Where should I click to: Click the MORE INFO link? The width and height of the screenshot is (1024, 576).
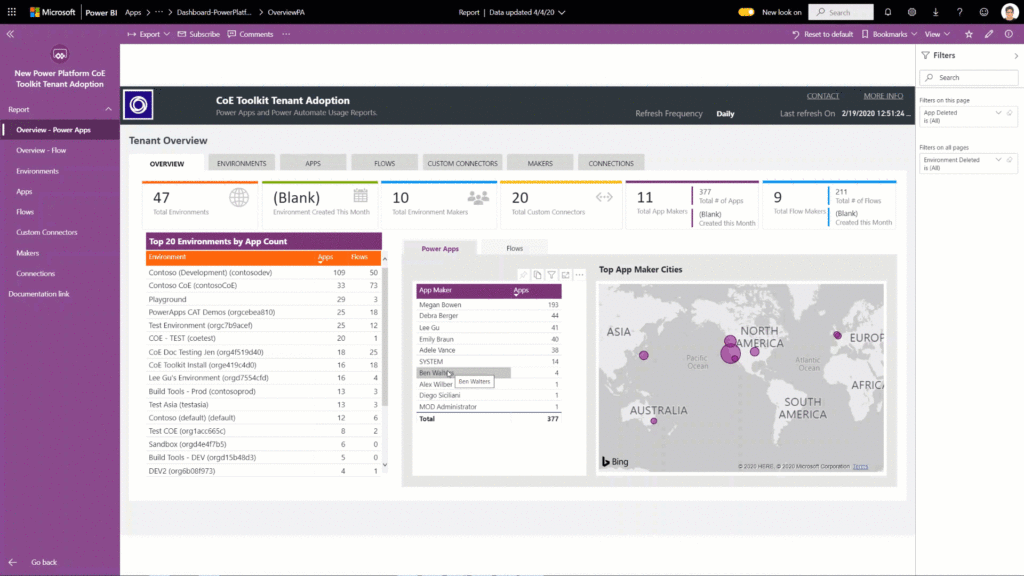pyautogui.click(x=883, y=96)
